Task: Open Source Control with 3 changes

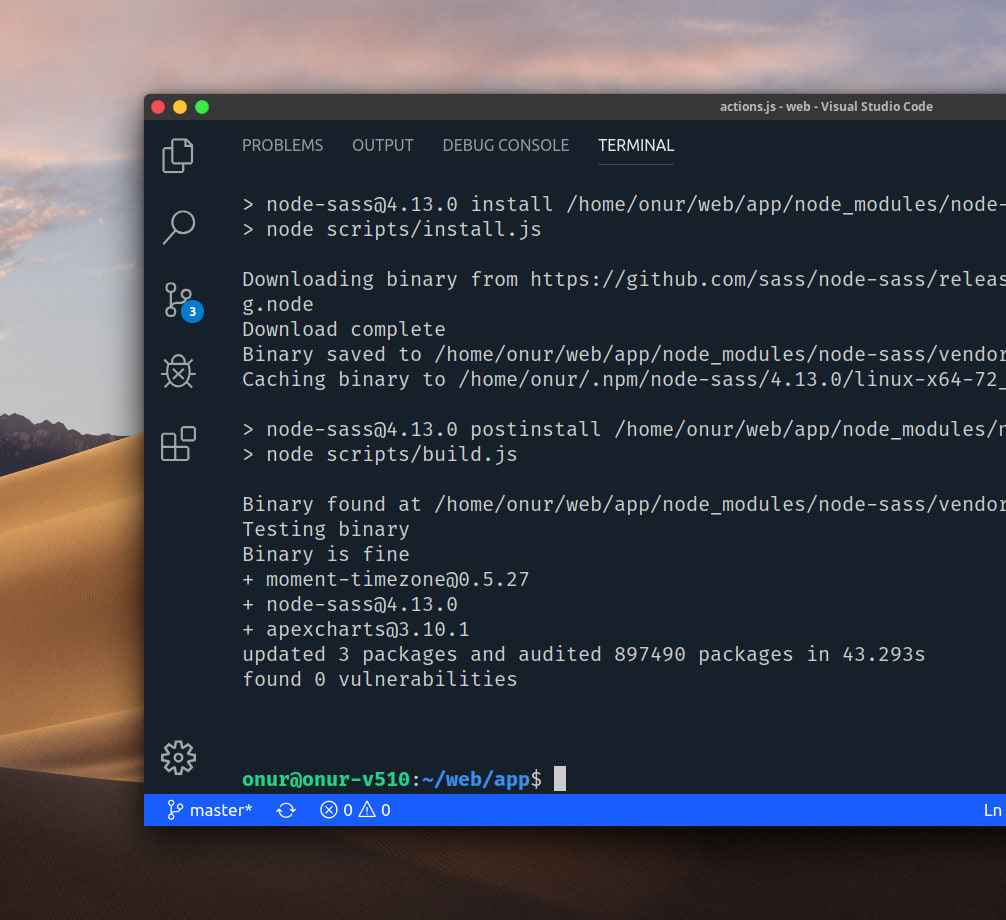Action: point(183,301)
